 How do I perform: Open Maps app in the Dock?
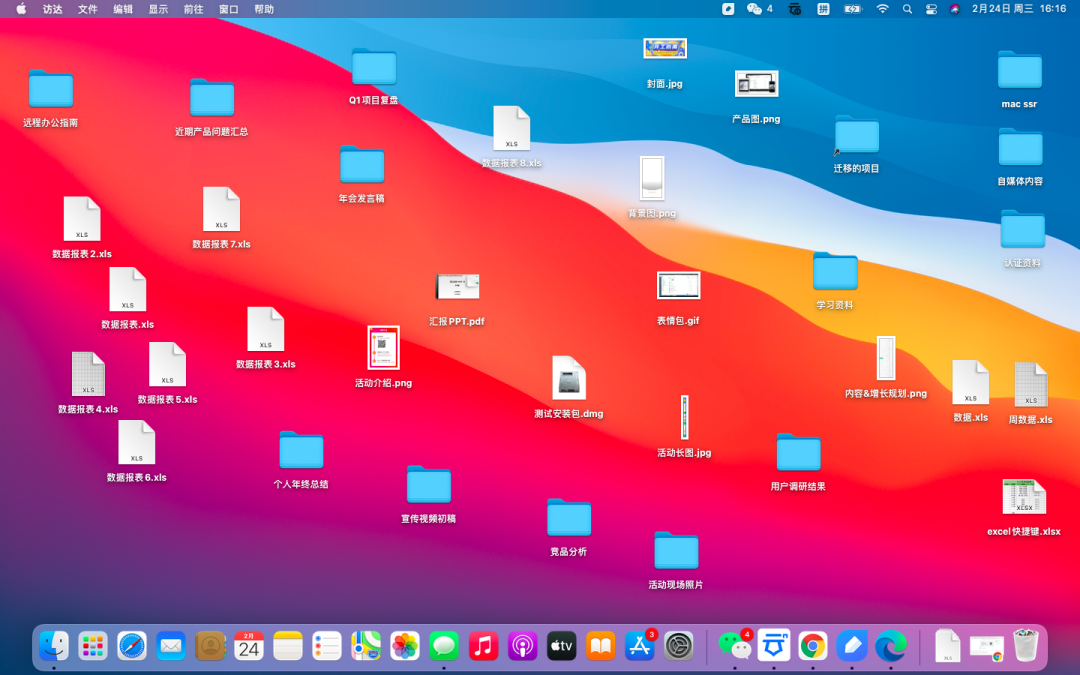tap(366, 646)
